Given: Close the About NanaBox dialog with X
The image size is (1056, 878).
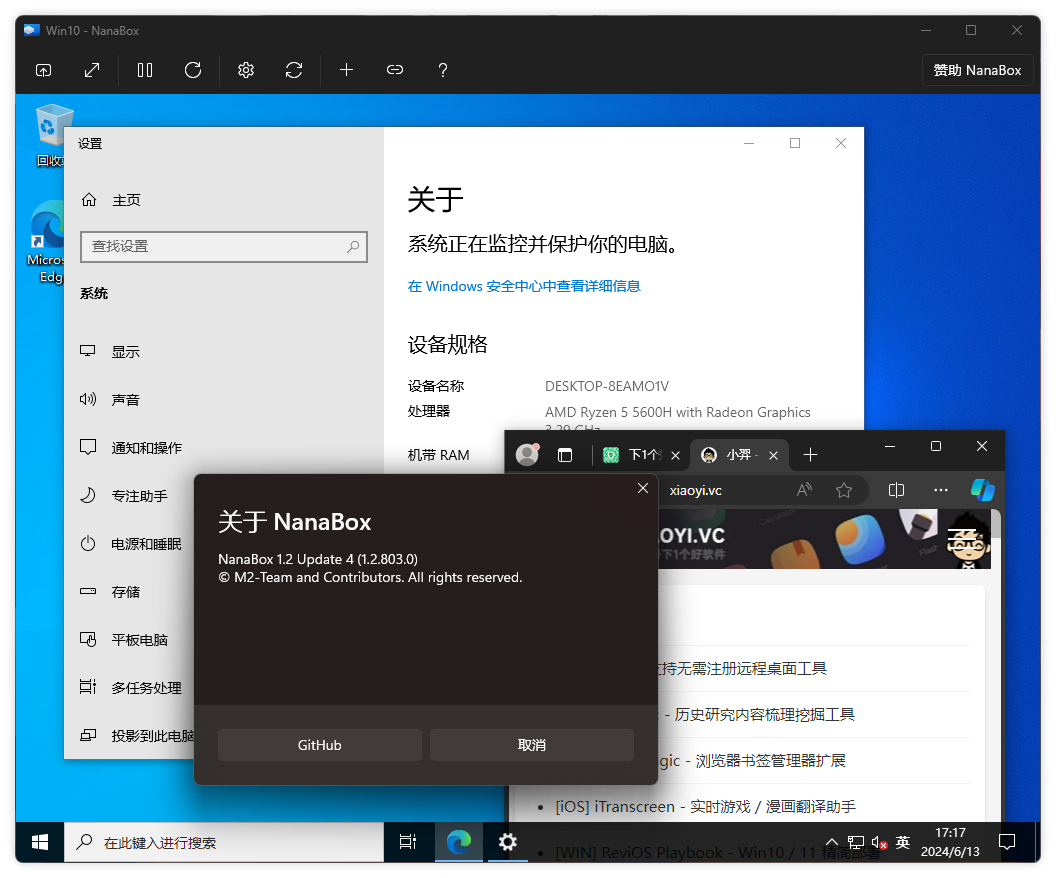Looking at the screenshot, I should coord(643,488).
